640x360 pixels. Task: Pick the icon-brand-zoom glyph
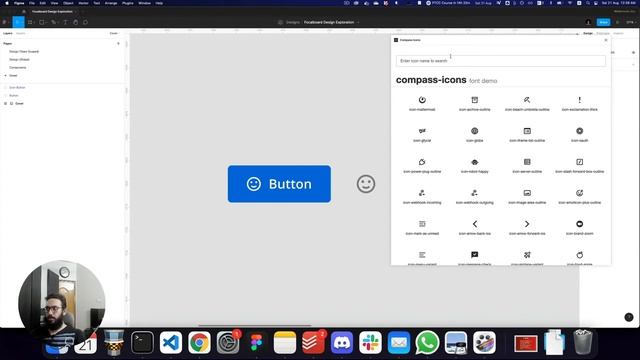pos(579,224)
